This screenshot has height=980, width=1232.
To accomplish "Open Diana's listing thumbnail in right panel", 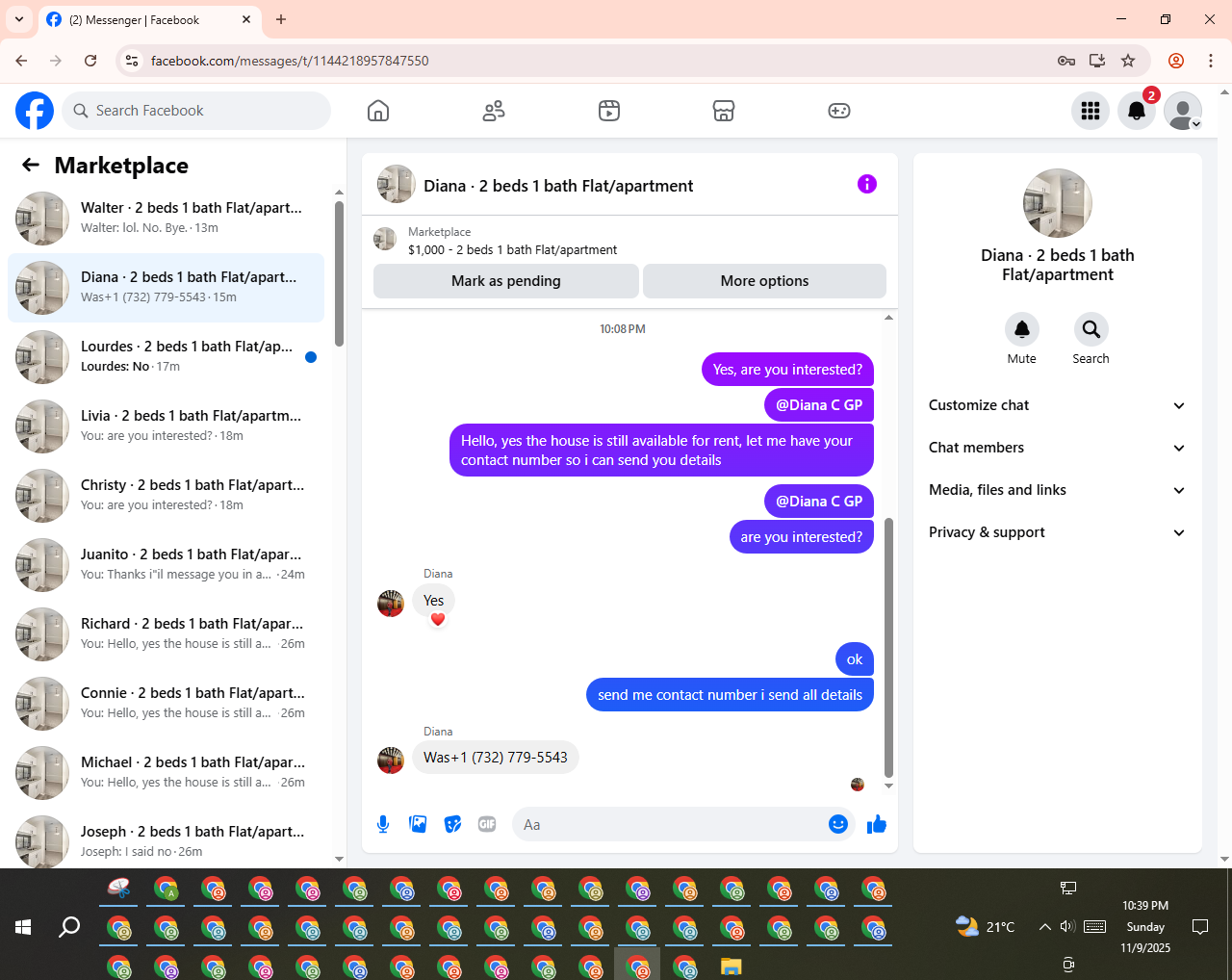I will pos(1058,203).
